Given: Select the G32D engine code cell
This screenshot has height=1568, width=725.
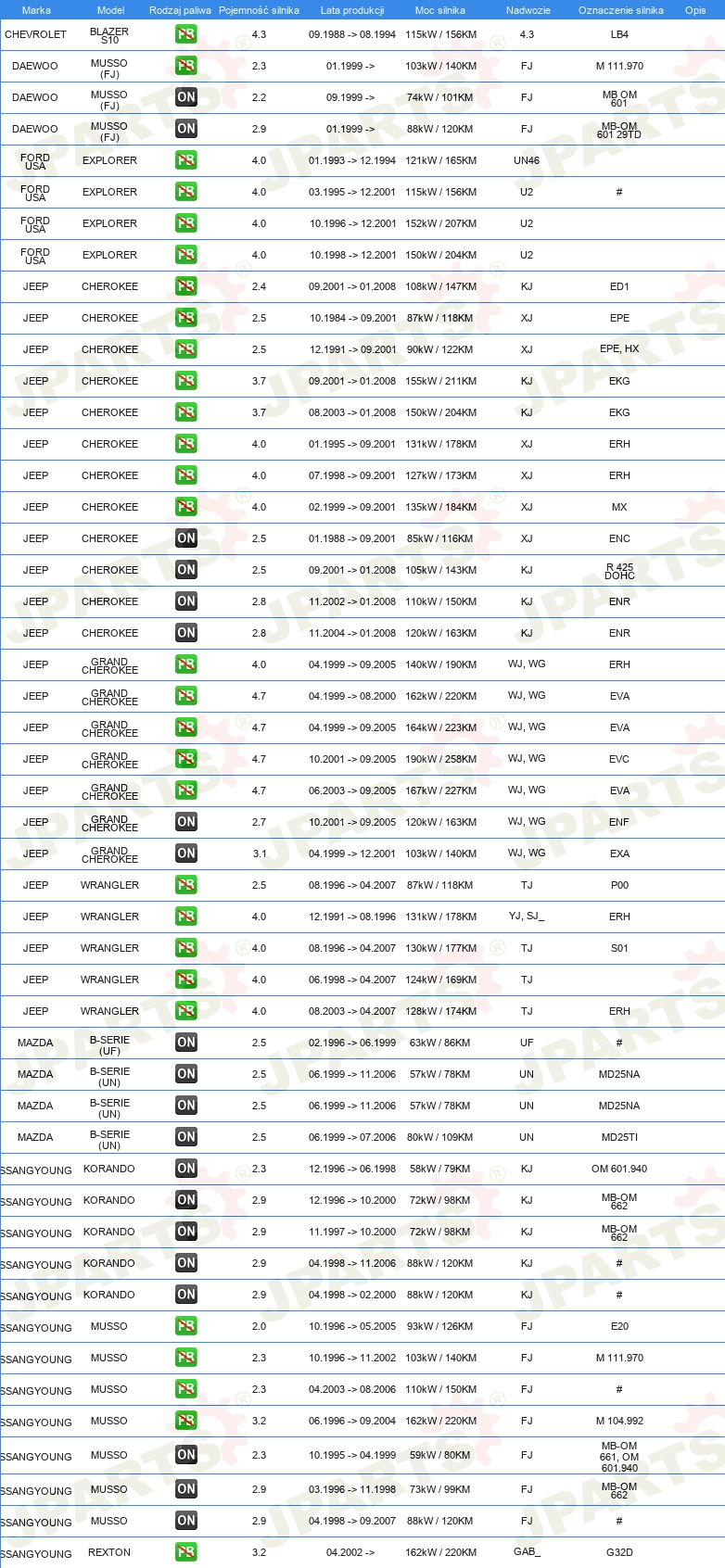Looking at the screenshot, I should tap(619, 1552).
